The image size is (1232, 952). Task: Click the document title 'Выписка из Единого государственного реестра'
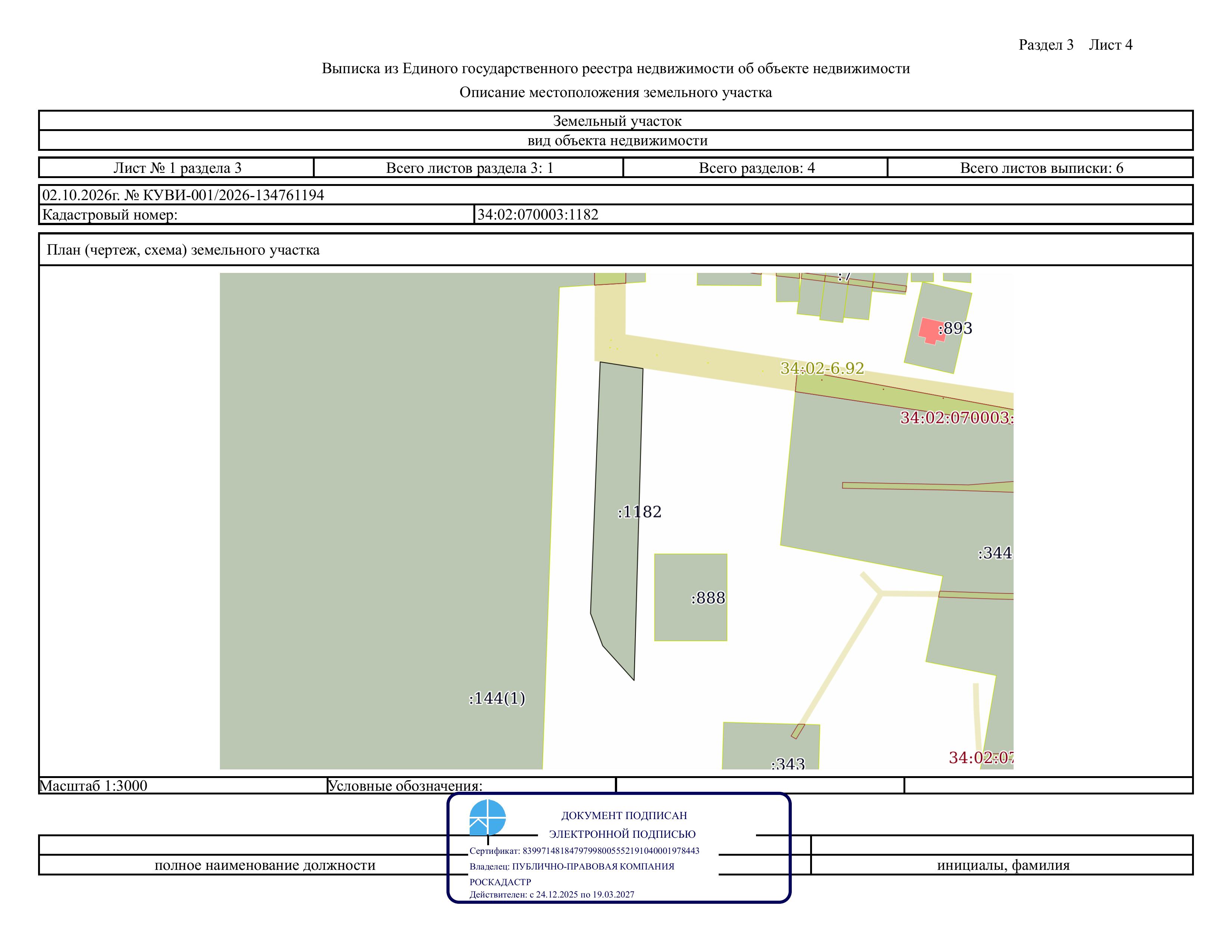(616, 68)
